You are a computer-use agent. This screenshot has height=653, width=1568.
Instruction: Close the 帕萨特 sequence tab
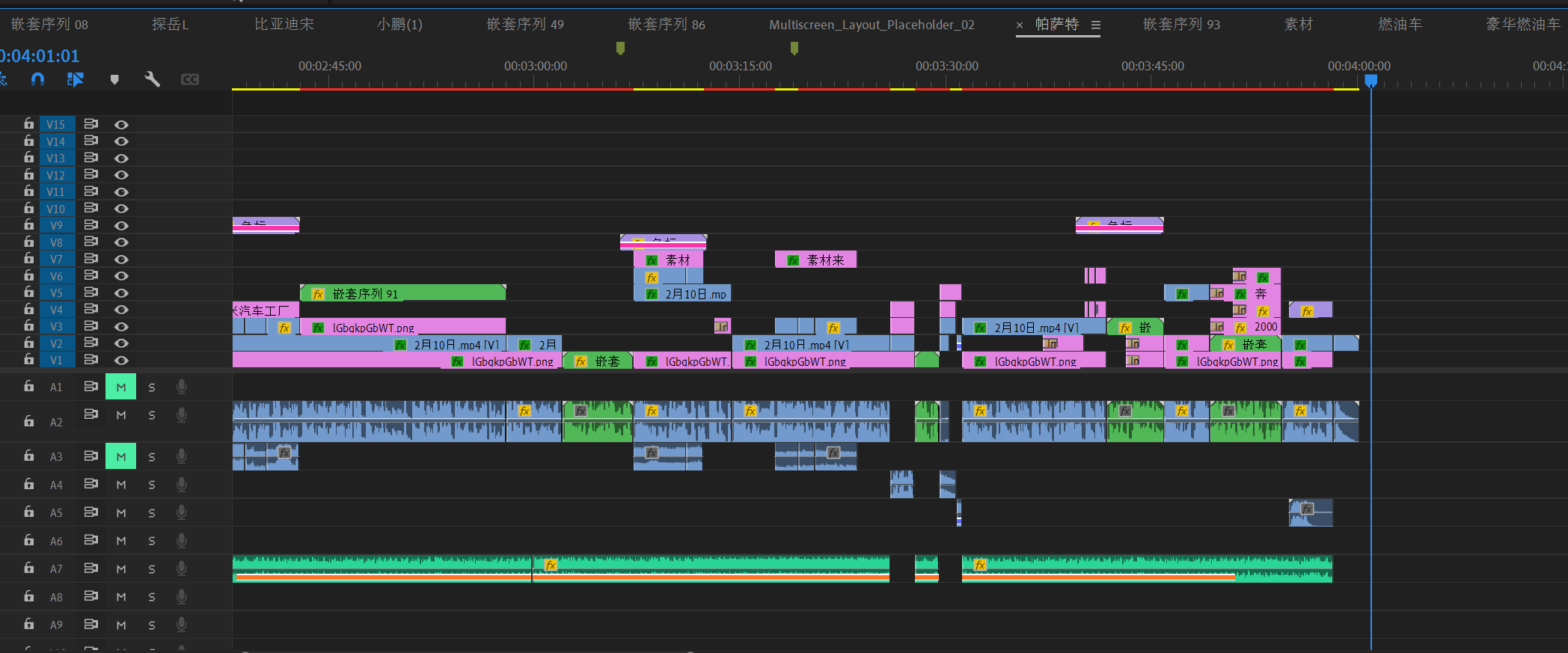1020,25
